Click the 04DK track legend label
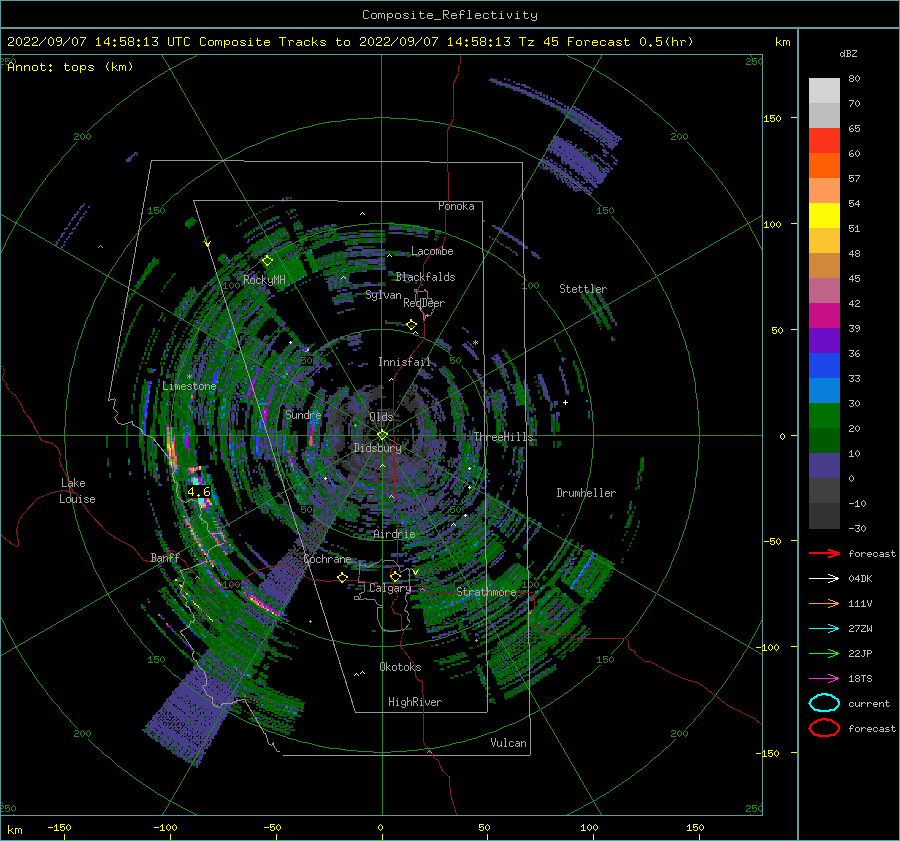This screenshot has height=841, width=900. pos(860,579)
